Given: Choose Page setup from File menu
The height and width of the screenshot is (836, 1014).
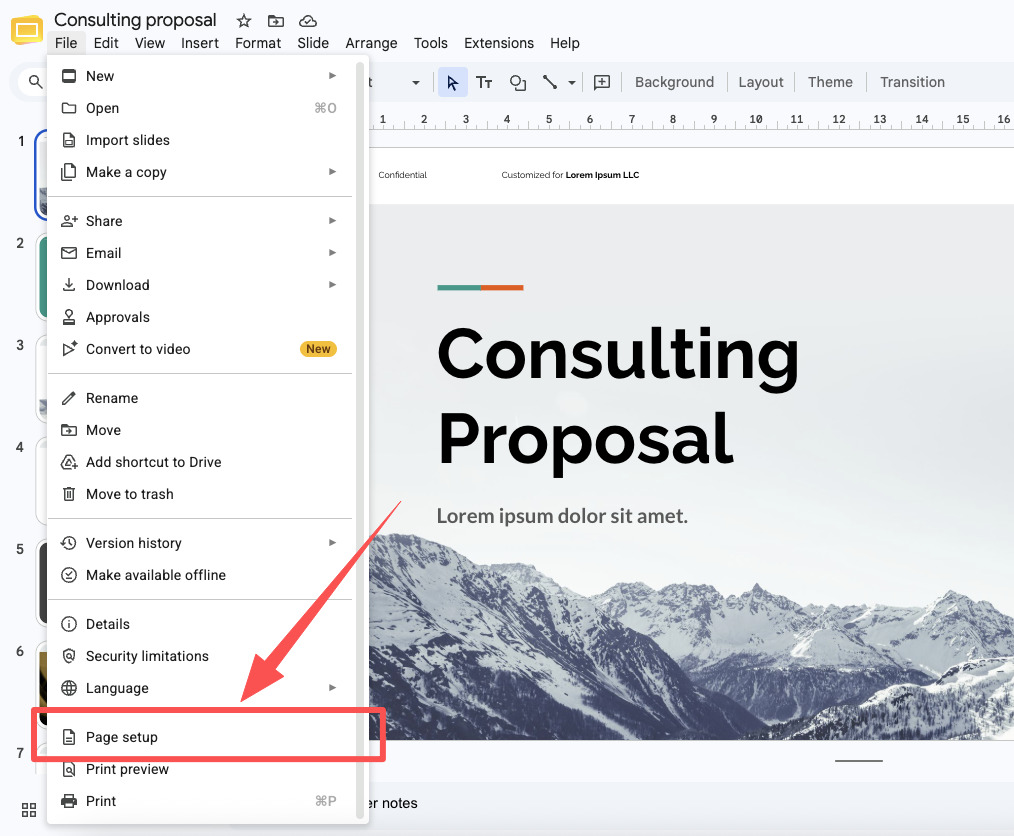Looking at the screenshot, I should pyautogui.click(x=200, y=737).
